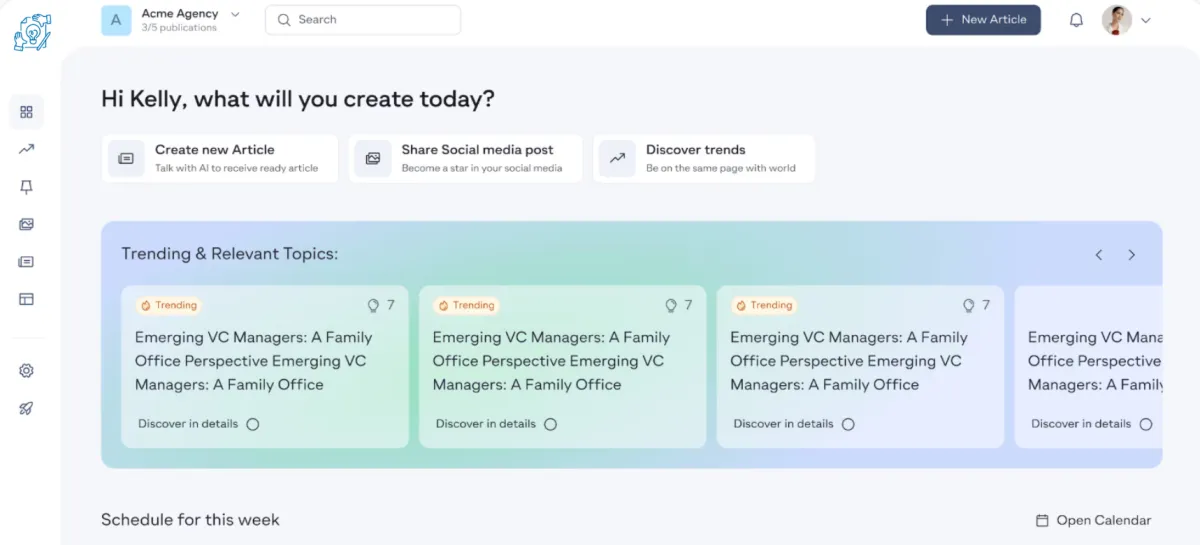
Task: Open the articles list icon in sidebar
Action: (x=26, y=262)
